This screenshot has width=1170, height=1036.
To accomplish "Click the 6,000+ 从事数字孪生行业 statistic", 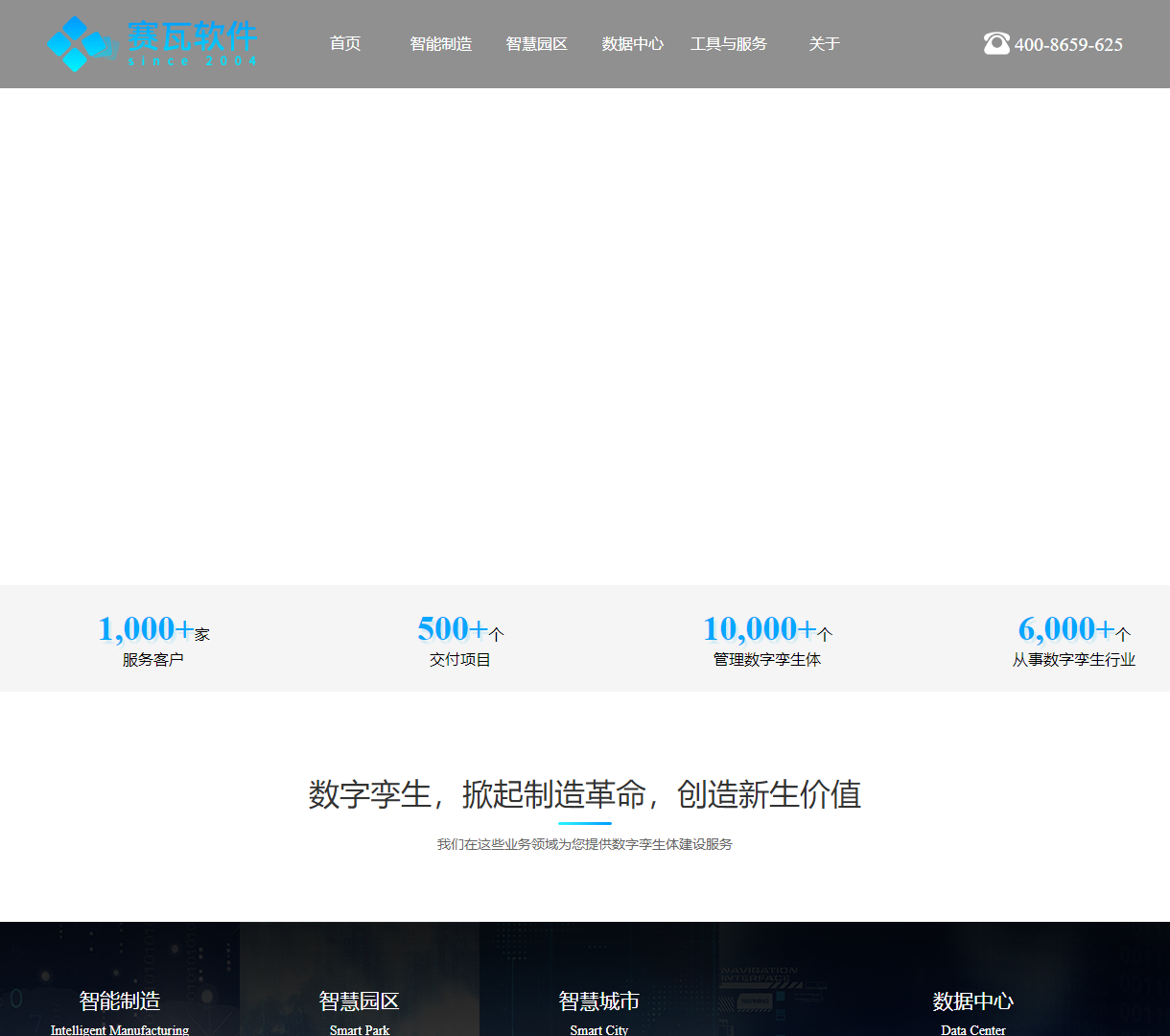I will (x=1073, y=640).
